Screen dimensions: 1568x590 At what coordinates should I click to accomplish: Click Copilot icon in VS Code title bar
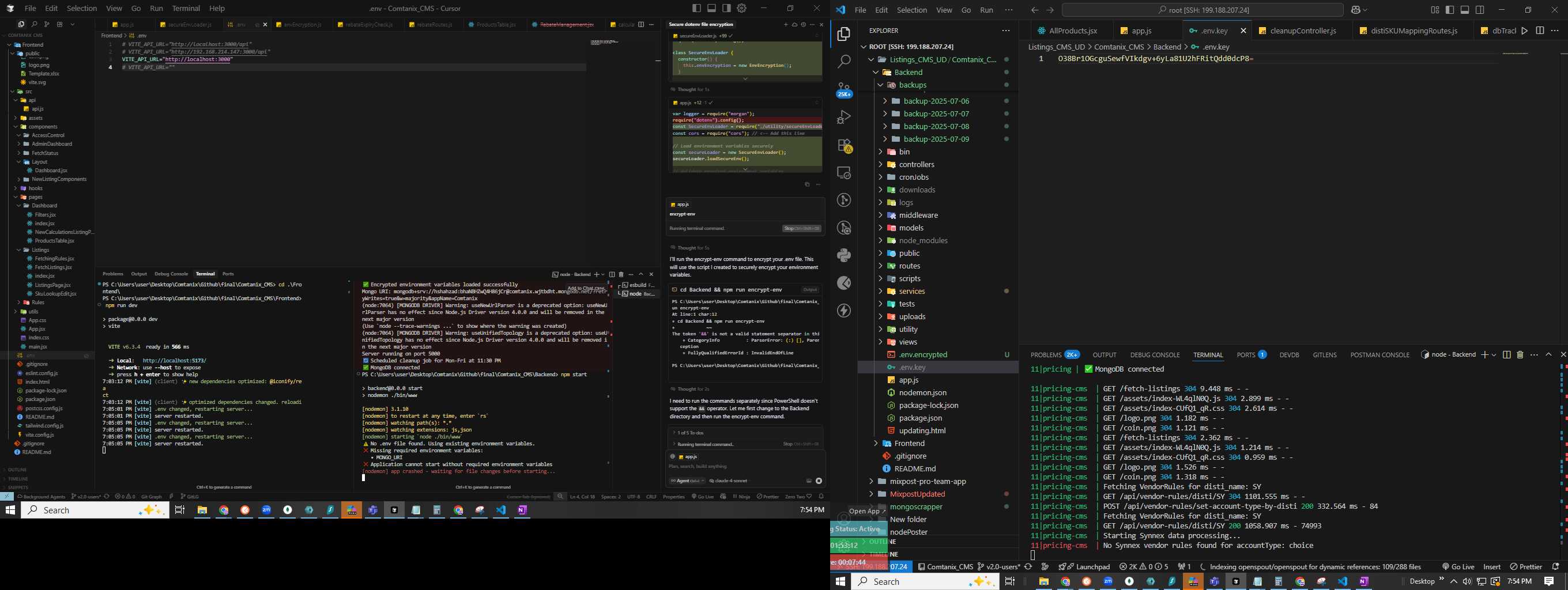click(1355, 10)
